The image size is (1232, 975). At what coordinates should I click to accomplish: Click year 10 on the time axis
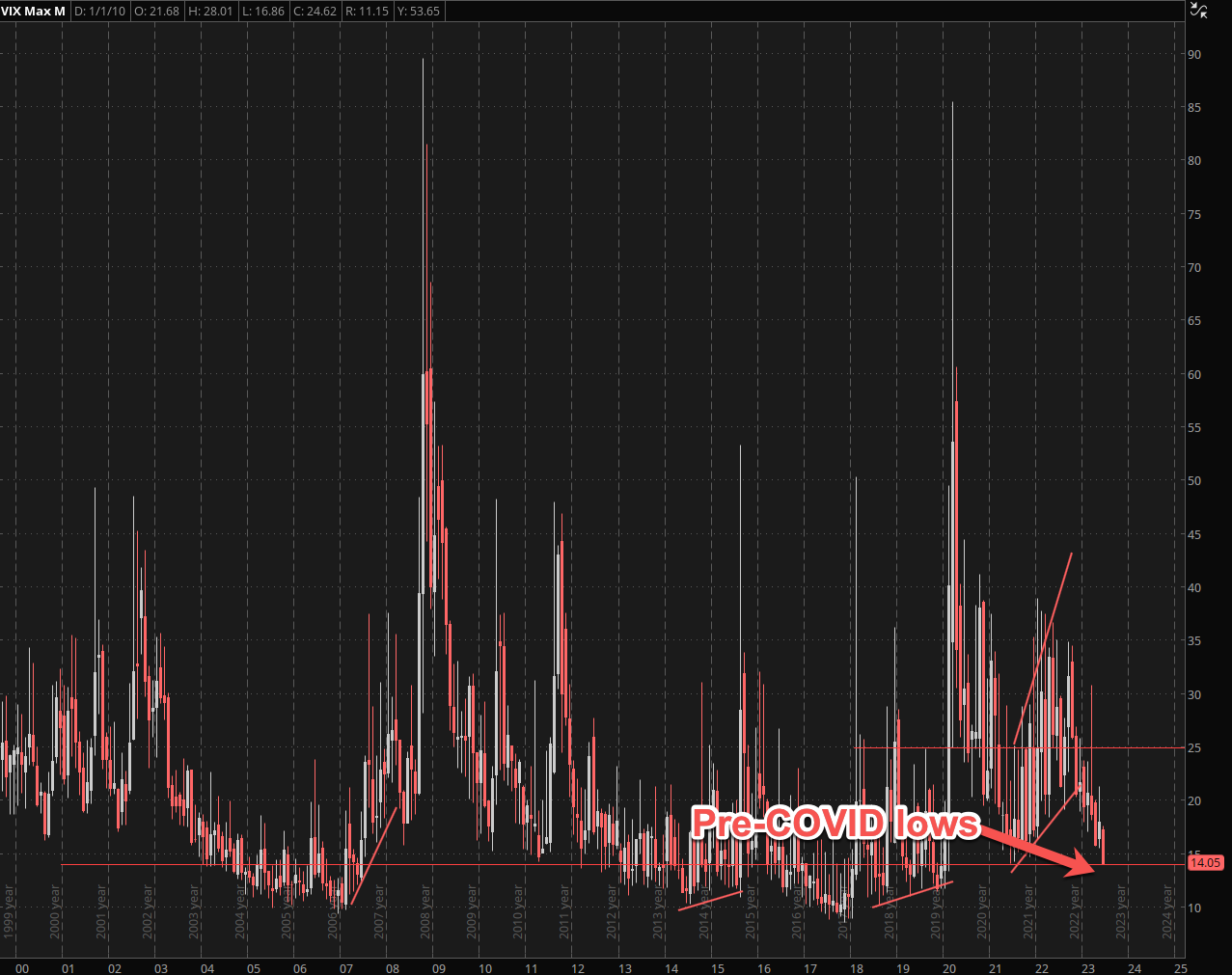(x=484, y=968)
